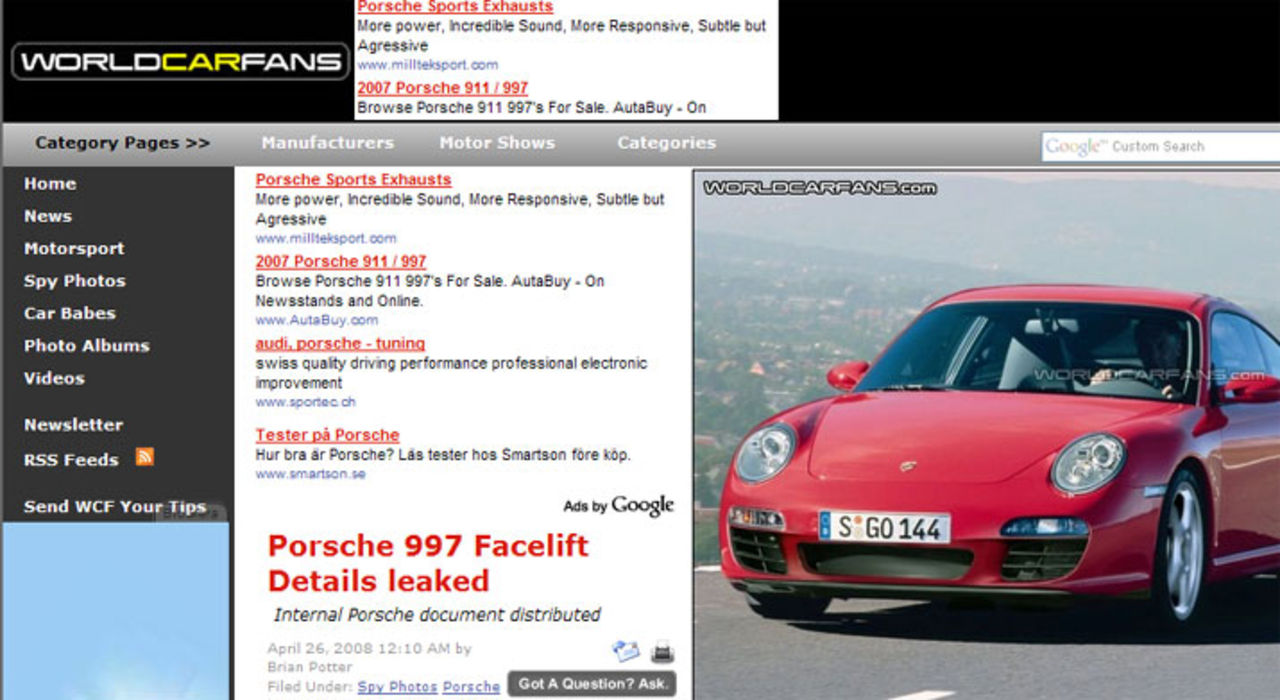
Task: Open the Manufacturers menu
Action: click(327, 142)
